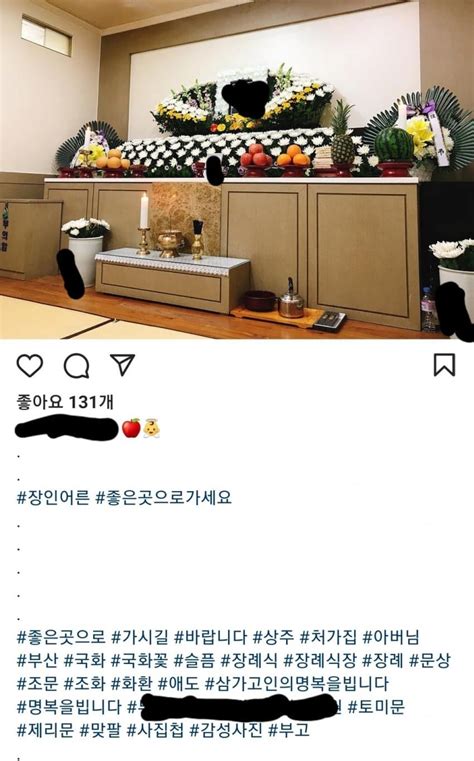Tap hashtag #부산

(38, 660)
